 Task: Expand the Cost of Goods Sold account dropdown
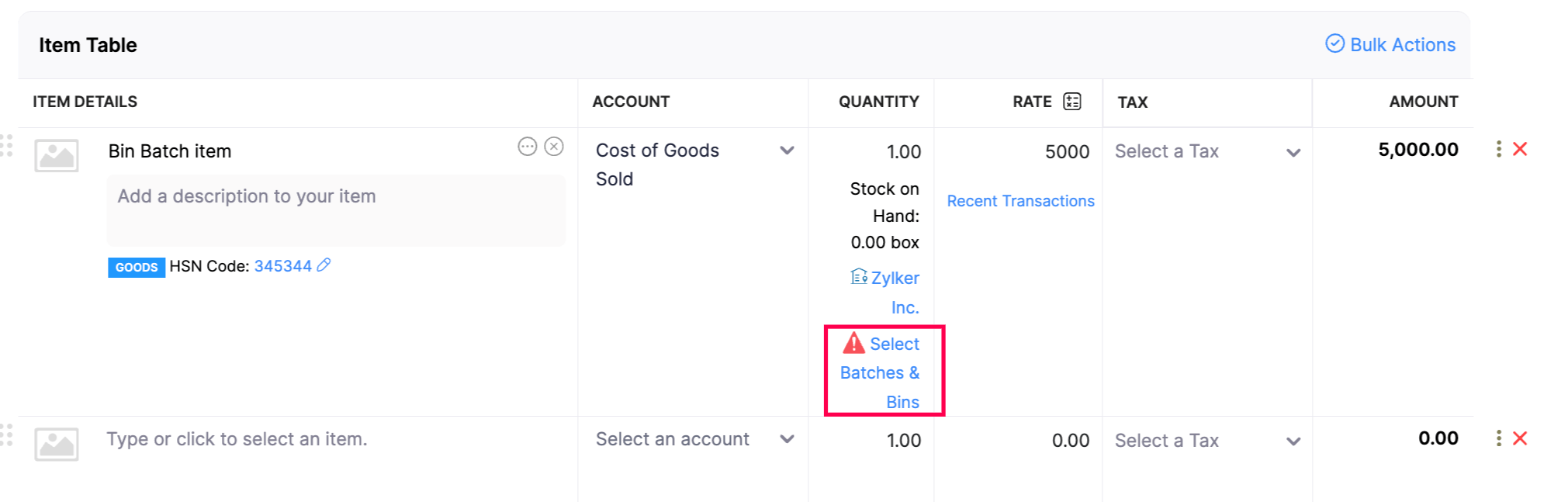787,151
